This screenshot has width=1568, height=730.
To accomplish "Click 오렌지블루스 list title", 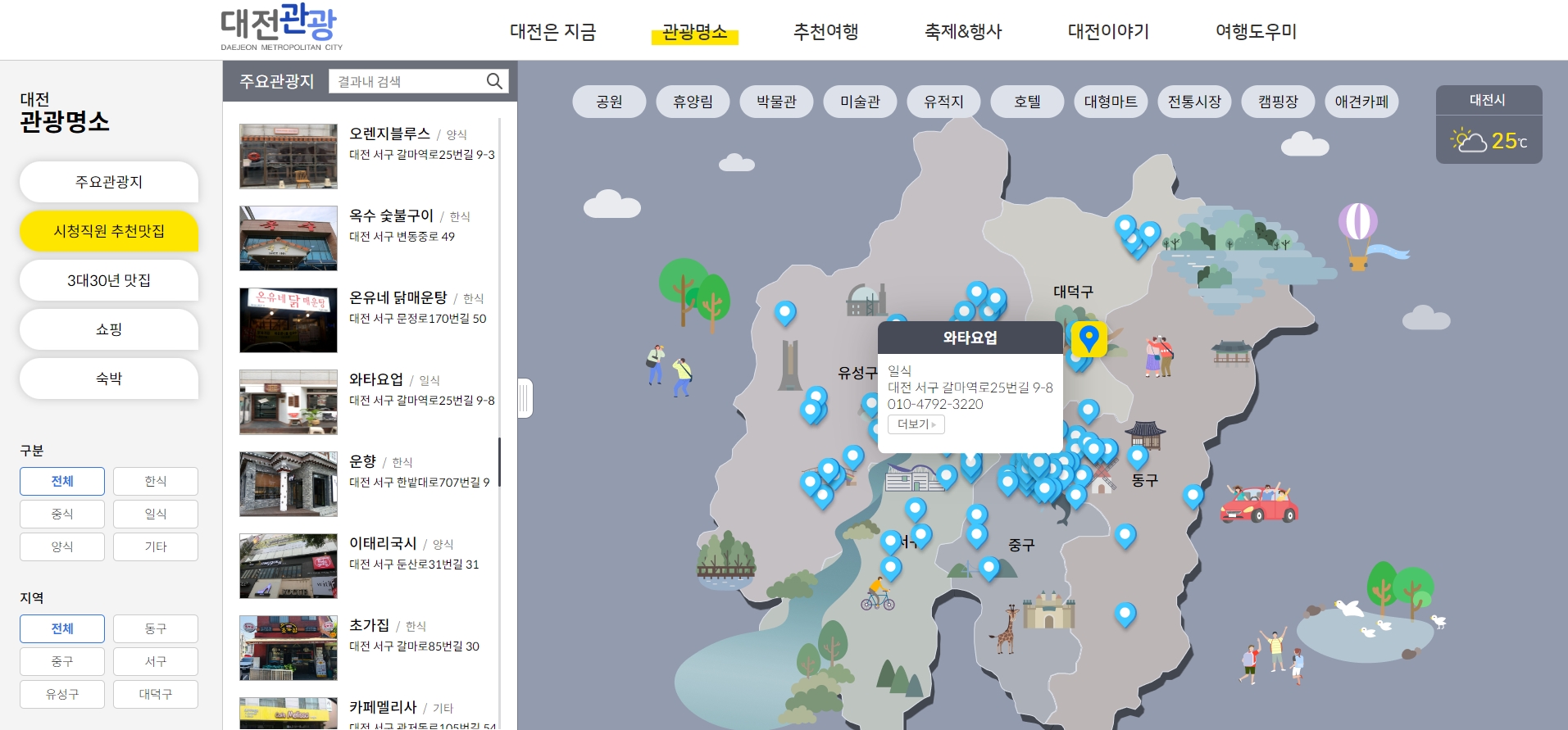I will coord(389,134).
